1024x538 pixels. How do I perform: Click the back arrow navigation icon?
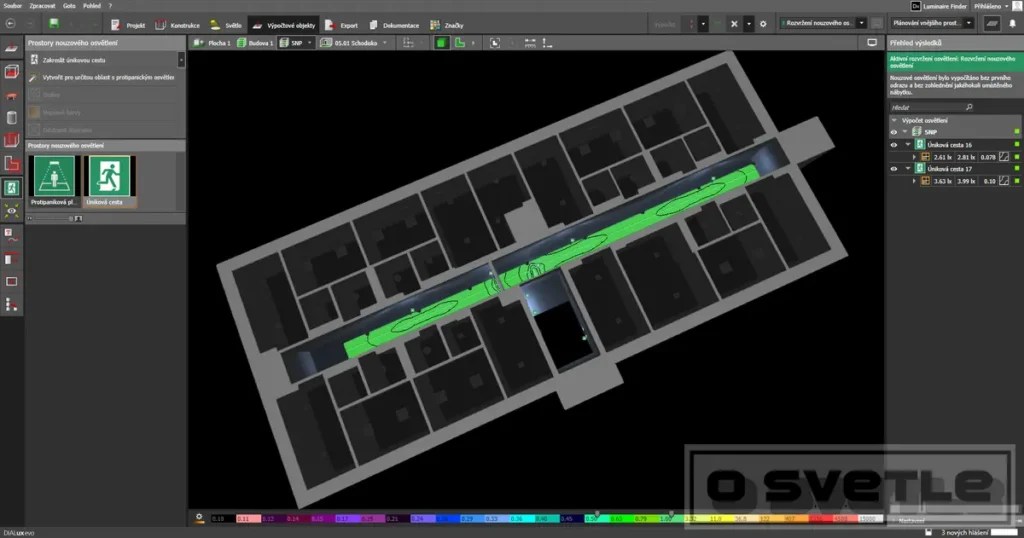(x=10, y=24)
